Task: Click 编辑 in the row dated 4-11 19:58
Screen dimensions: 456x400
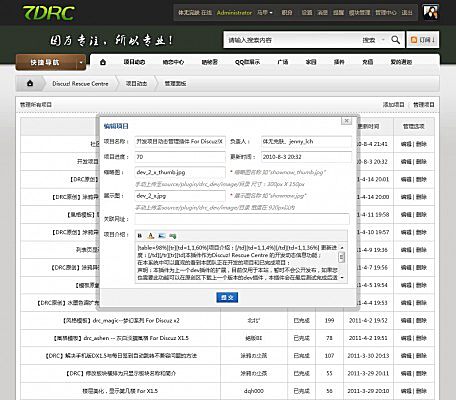Action: pyautogui.click(x=406, y=215)
